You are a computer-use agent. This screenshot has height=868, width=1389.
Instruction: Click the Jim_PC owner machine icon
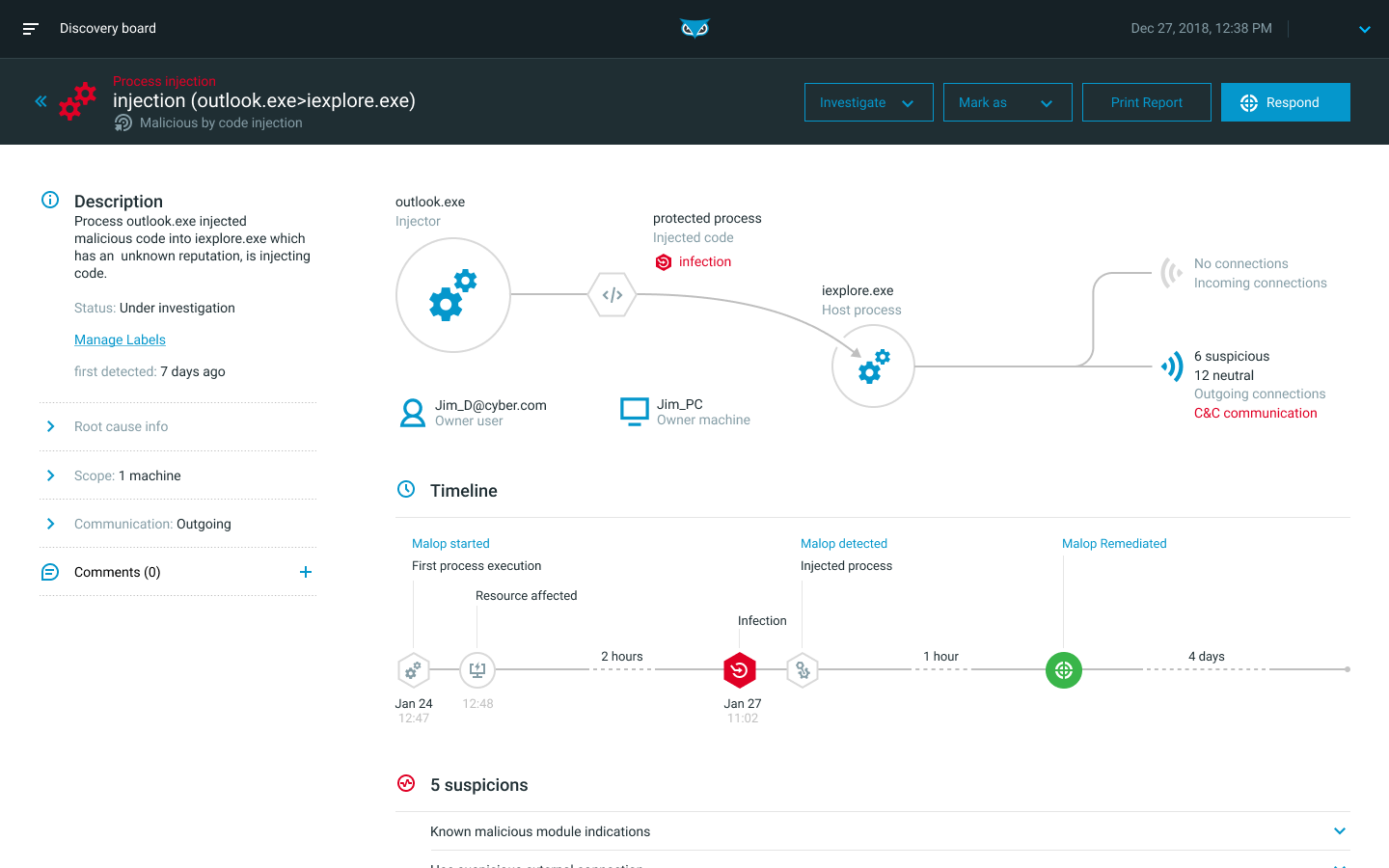[635, 412]
